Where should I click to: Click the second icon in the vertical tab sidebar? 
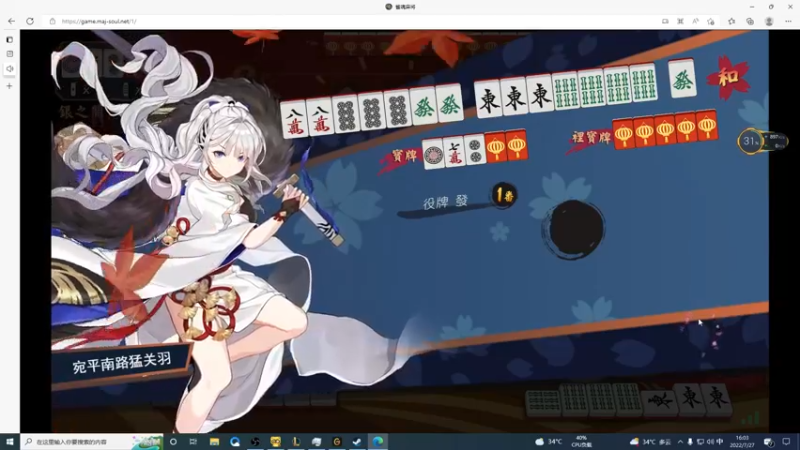pos(10,54)
